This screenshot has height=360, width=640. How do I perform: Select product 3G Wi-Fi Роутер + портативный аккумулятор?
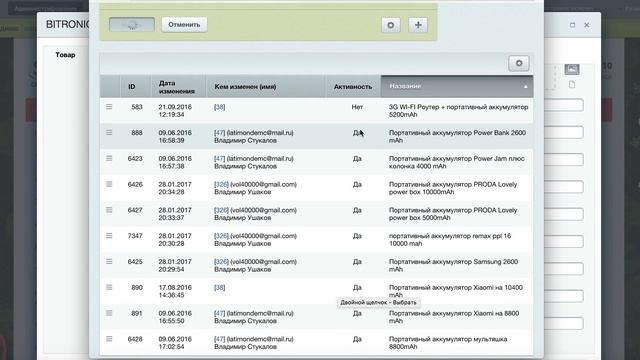[x=458, y=111]
